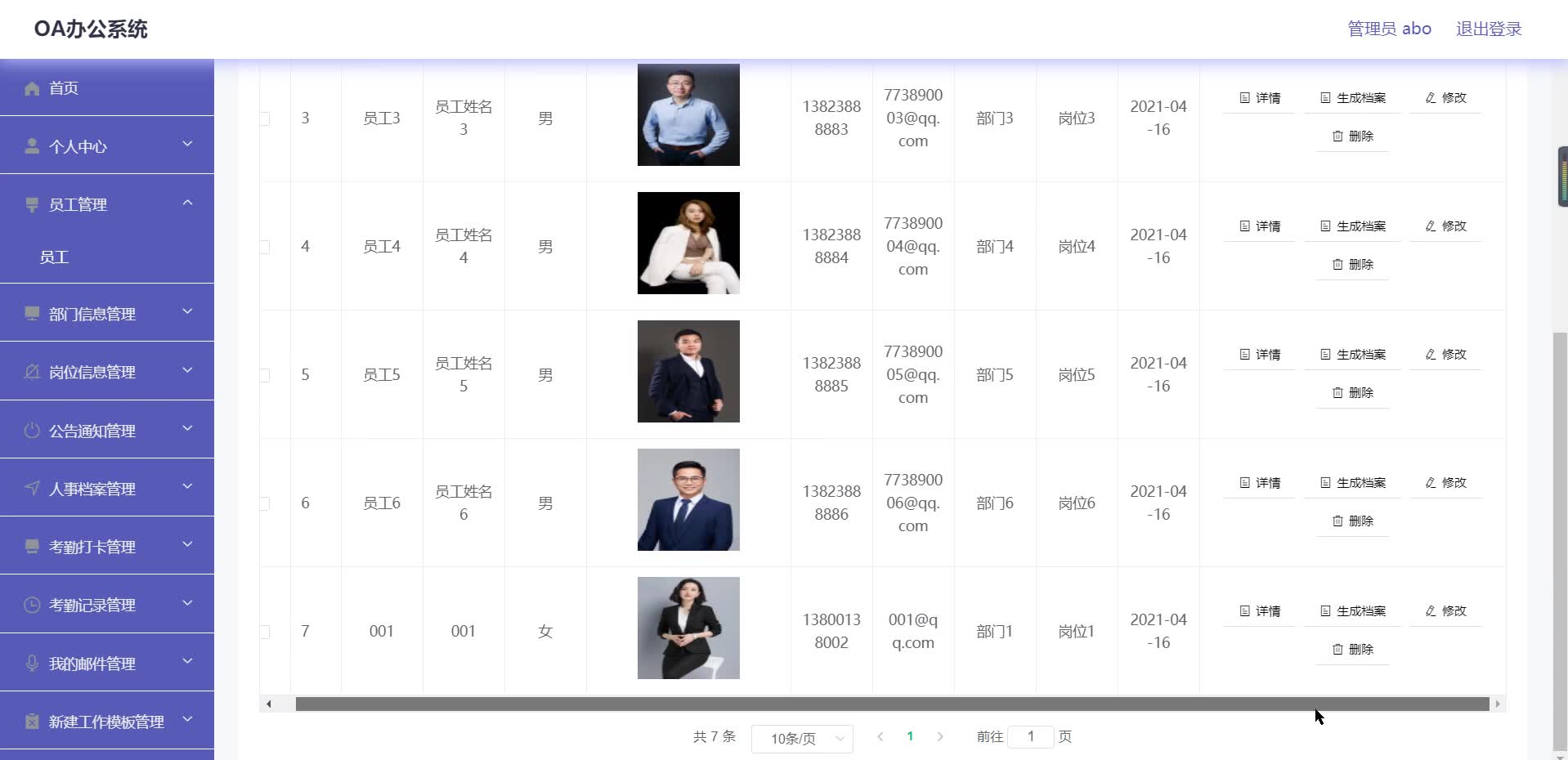Click 退出登录 to log out
This screenshot has height=760, width=1568.
point(1488,28)
